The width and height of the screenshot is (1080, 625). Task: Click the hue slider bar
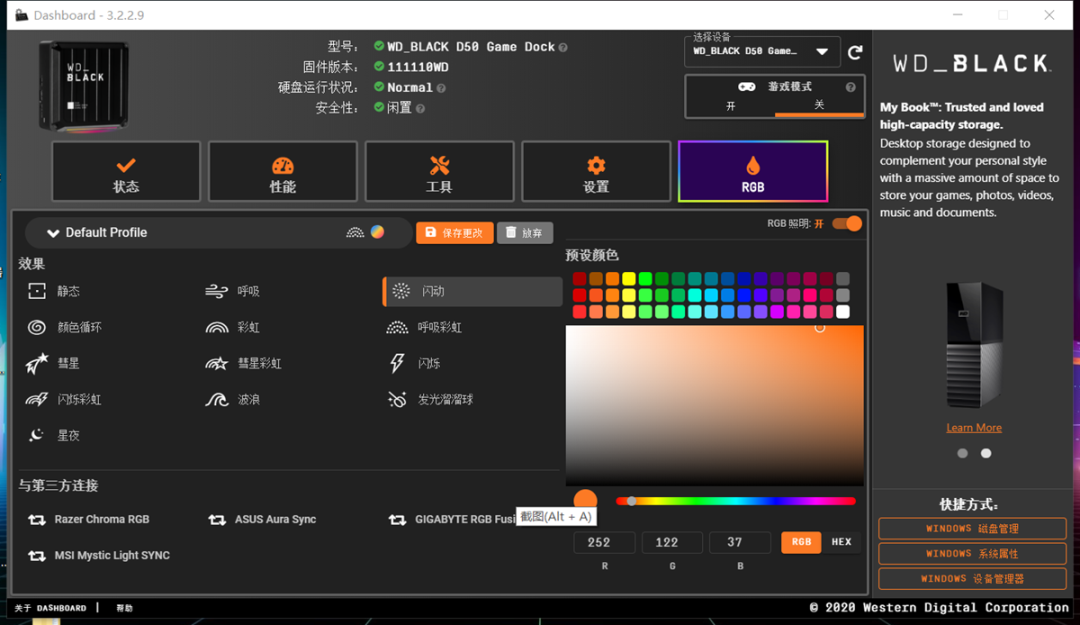736,502
